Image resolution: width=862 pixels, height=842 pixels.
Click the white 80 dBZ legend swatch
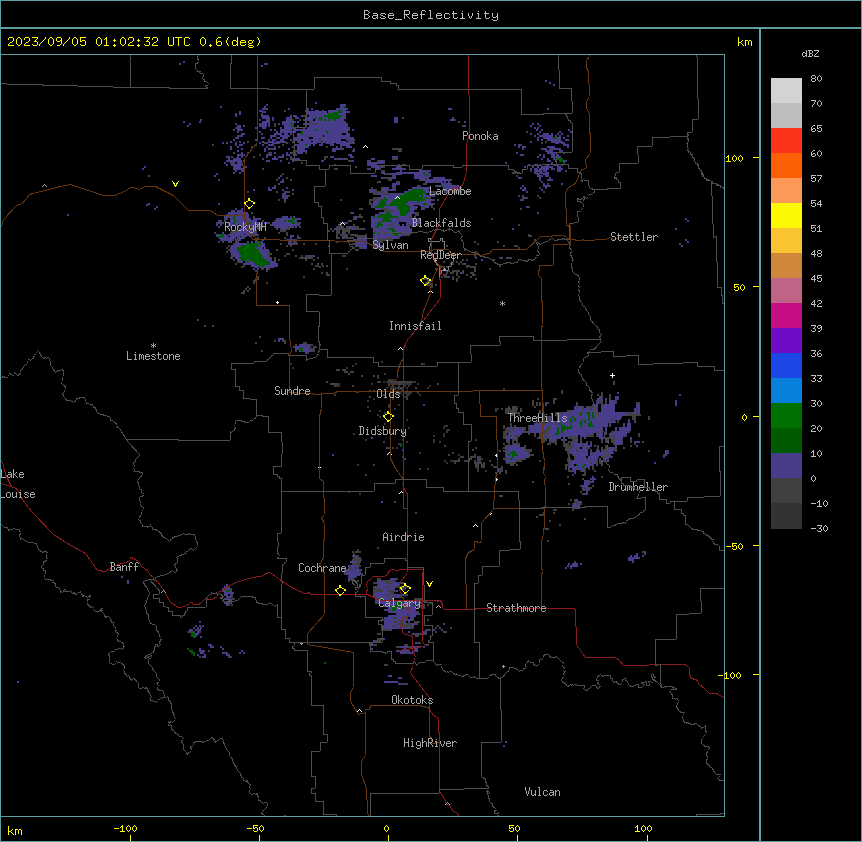(786, 91)
